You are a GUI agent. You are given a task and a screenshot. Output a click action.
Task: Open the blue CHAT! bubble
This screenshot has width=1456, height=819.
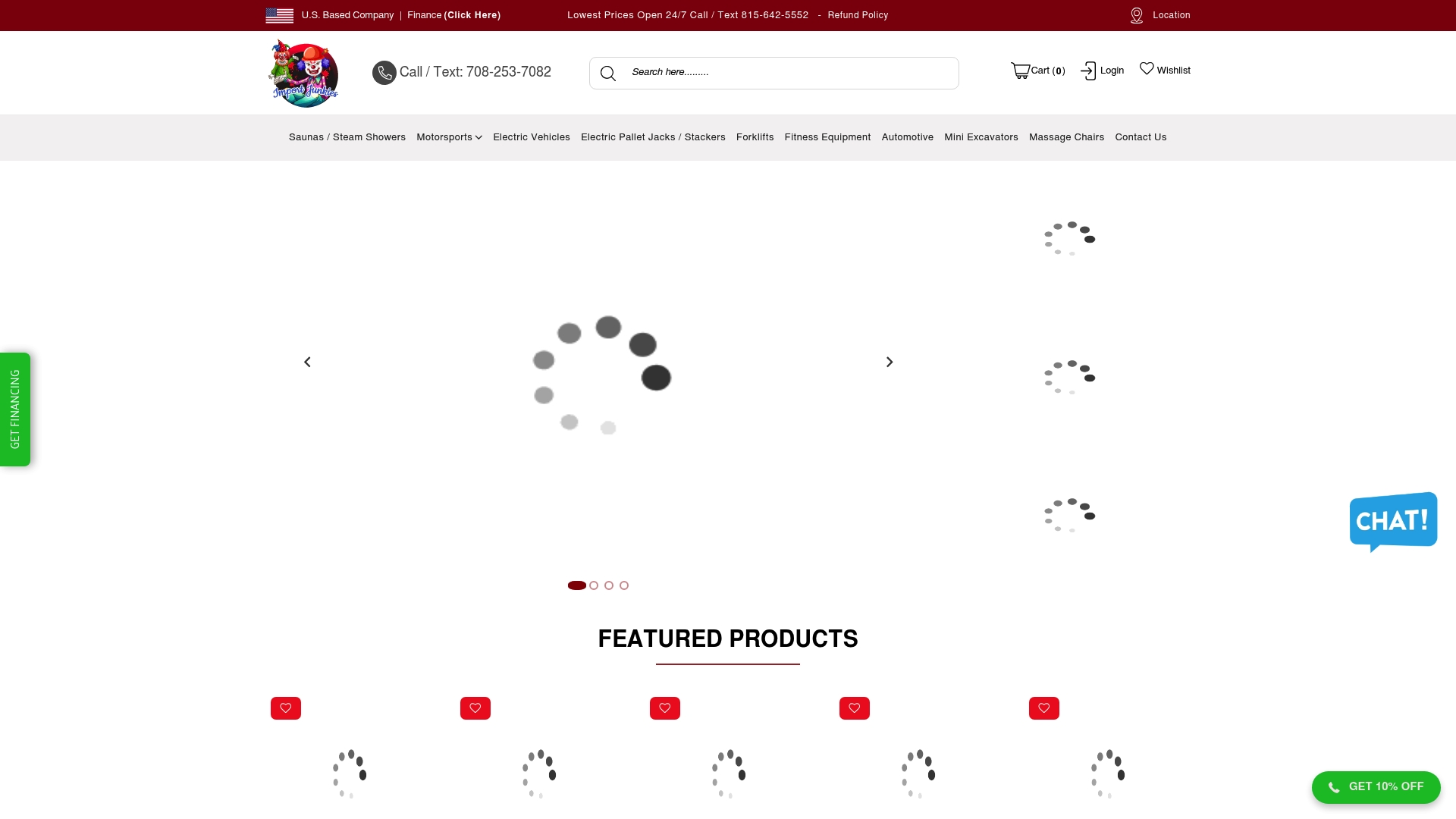(1394, 522)
